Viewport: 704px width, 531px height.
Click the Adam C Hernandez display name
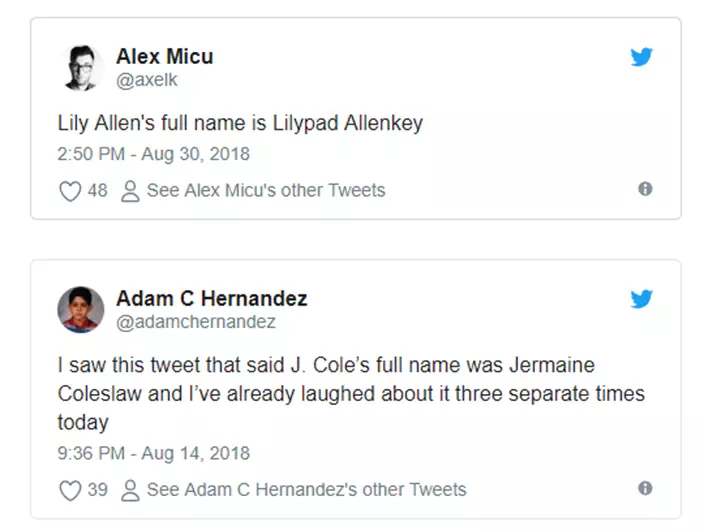click(x=212, y=298)
